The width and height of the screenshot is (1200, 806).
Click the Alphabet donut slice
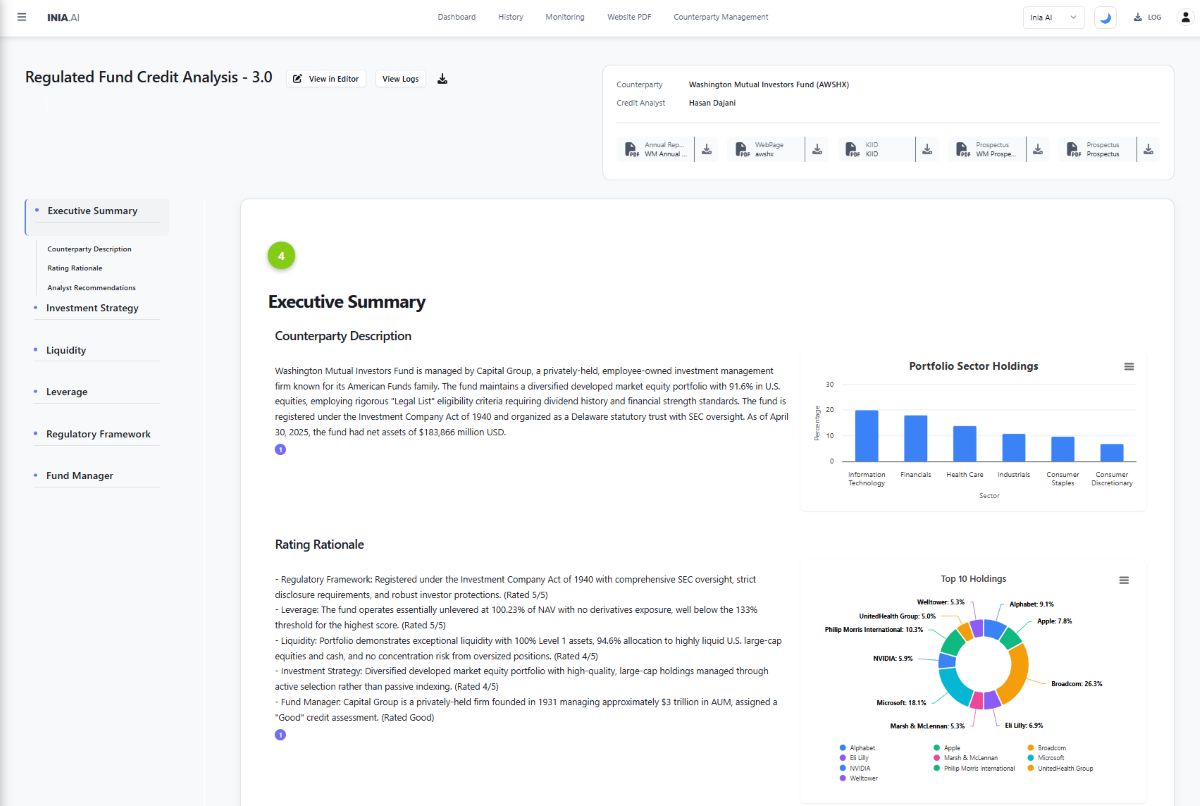[993, 628]
